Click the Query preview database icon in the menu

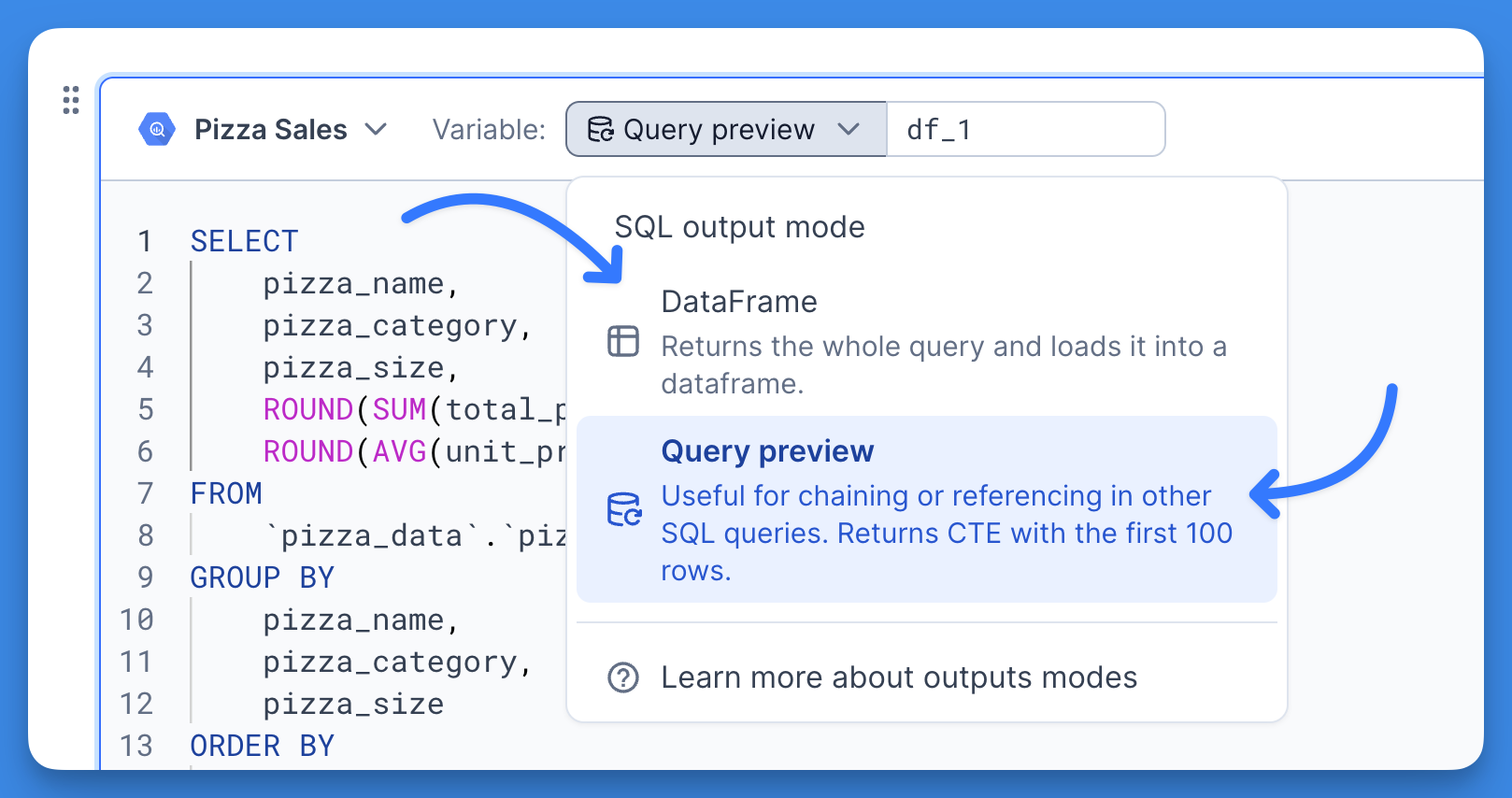624,509
